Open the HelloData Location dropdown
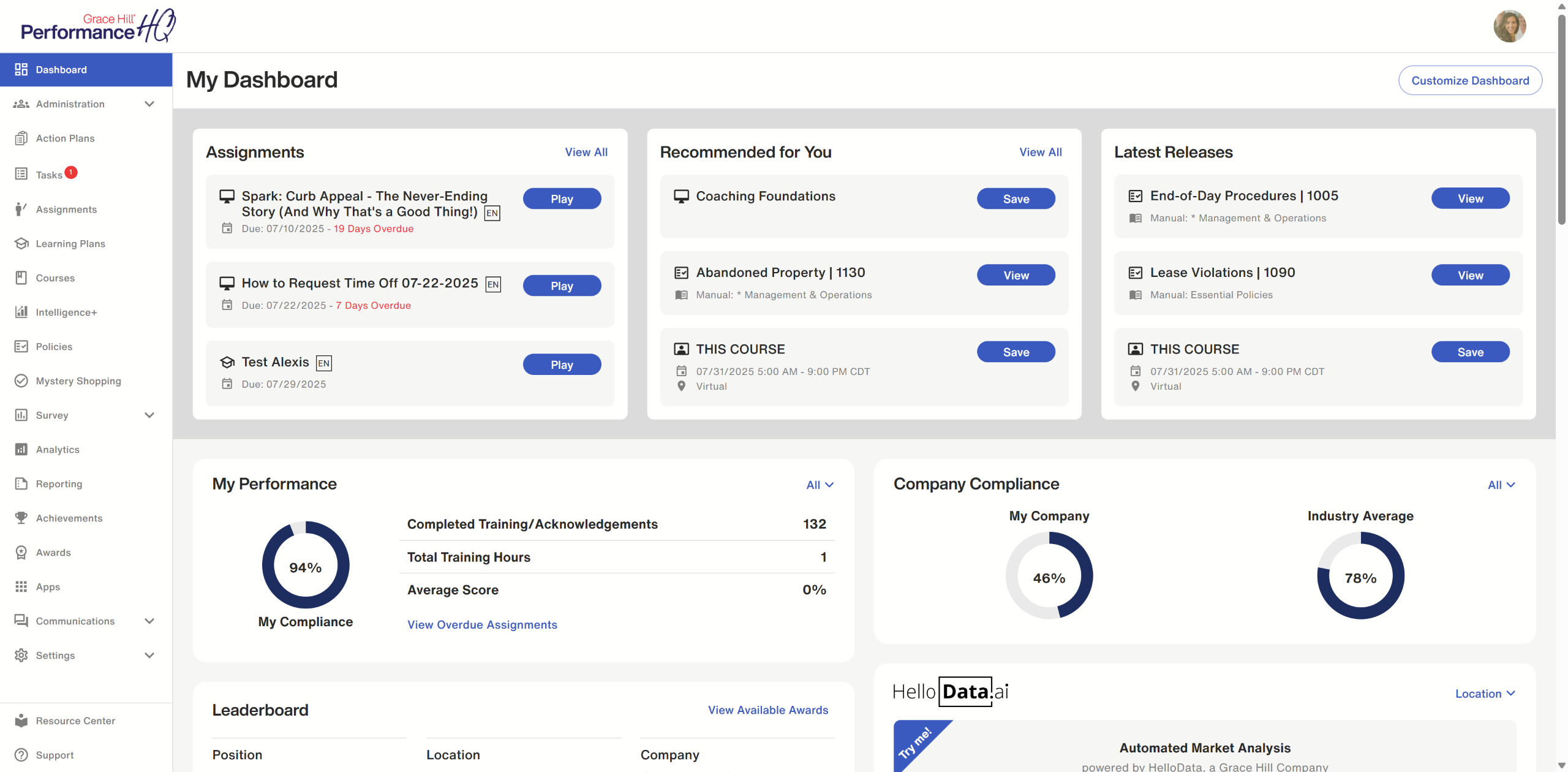 click(1485, 694)
